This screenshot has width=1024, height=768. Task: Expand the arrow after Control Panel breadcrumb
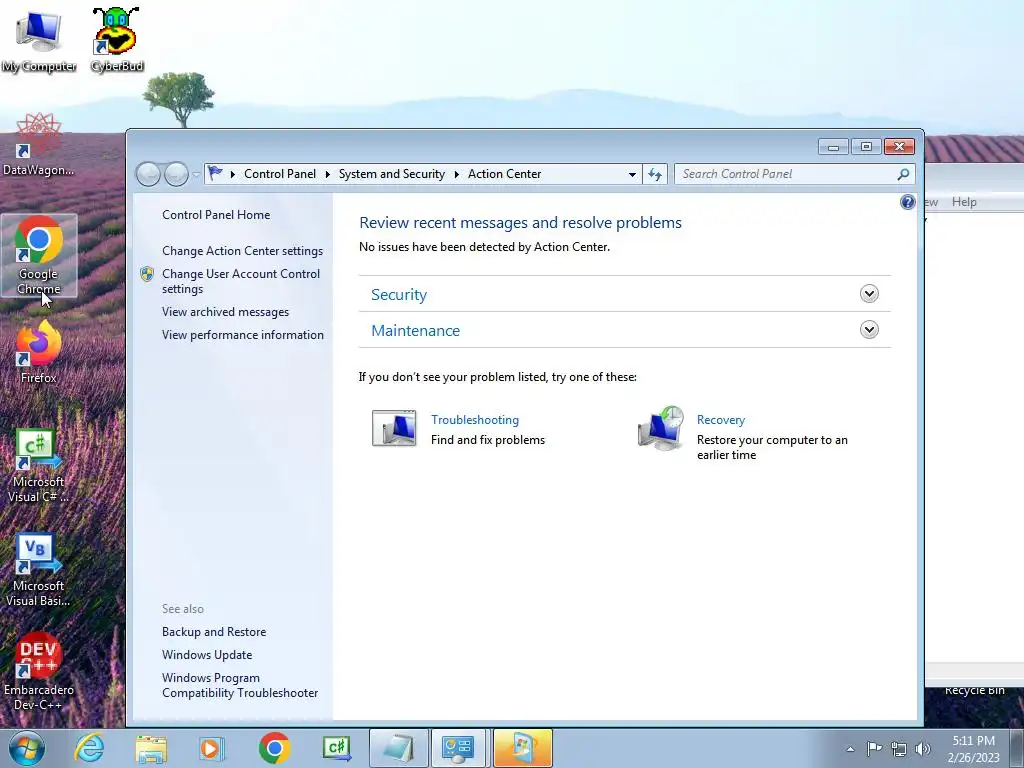(327, 174)
